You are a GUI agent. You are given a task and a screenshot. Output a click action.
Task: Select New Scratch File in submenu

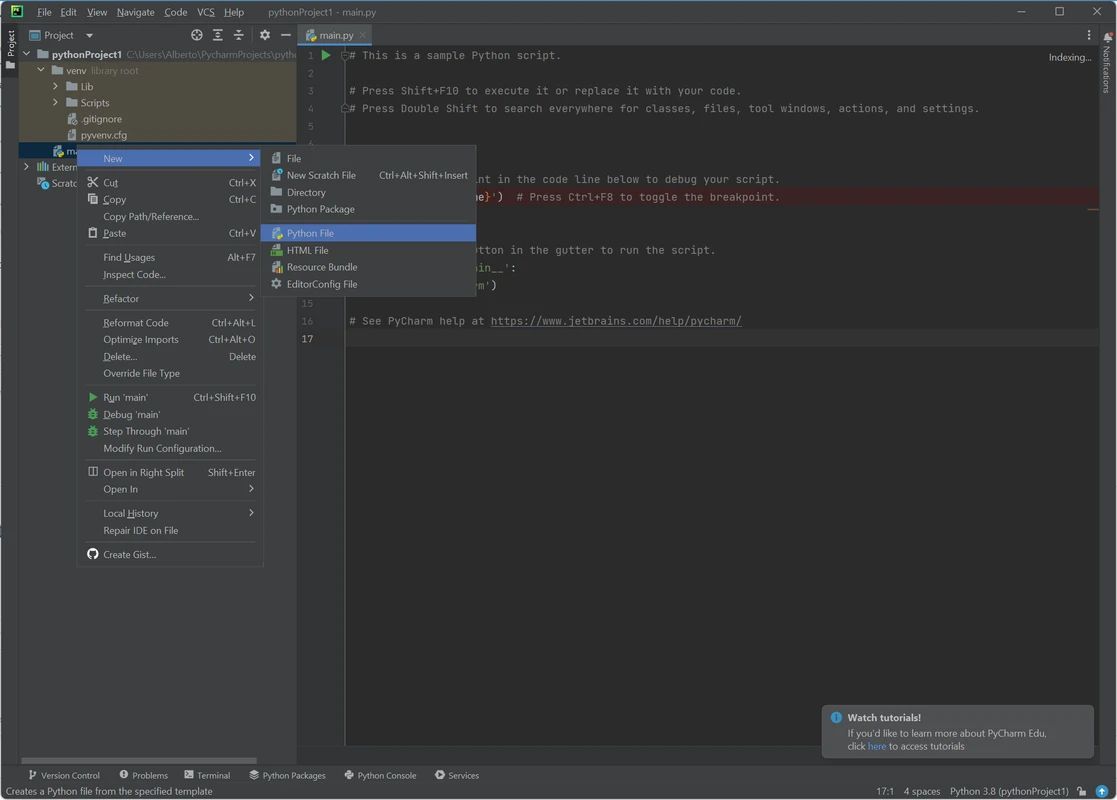click(x=368, y=175)
